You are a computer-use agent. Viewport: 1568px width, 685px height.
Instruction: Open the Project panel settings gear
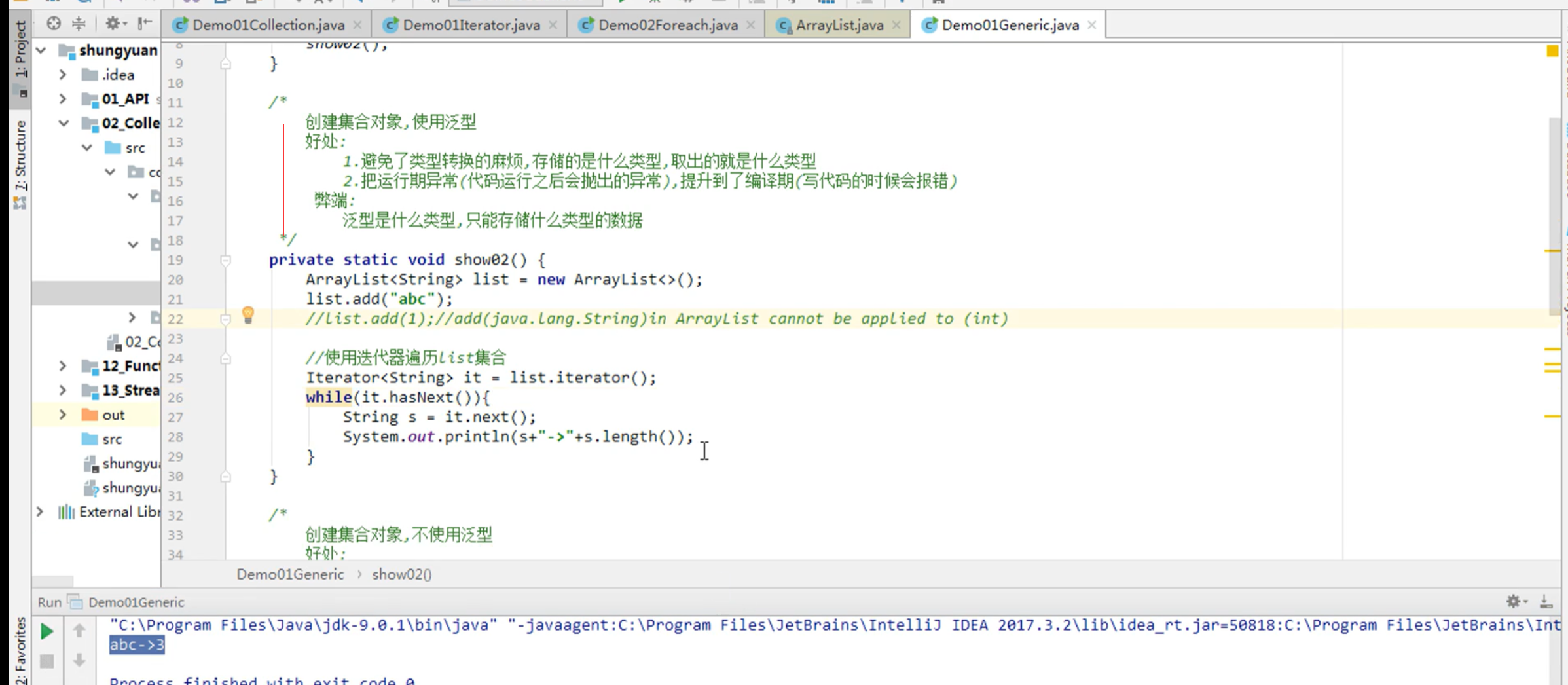(115, 24)
